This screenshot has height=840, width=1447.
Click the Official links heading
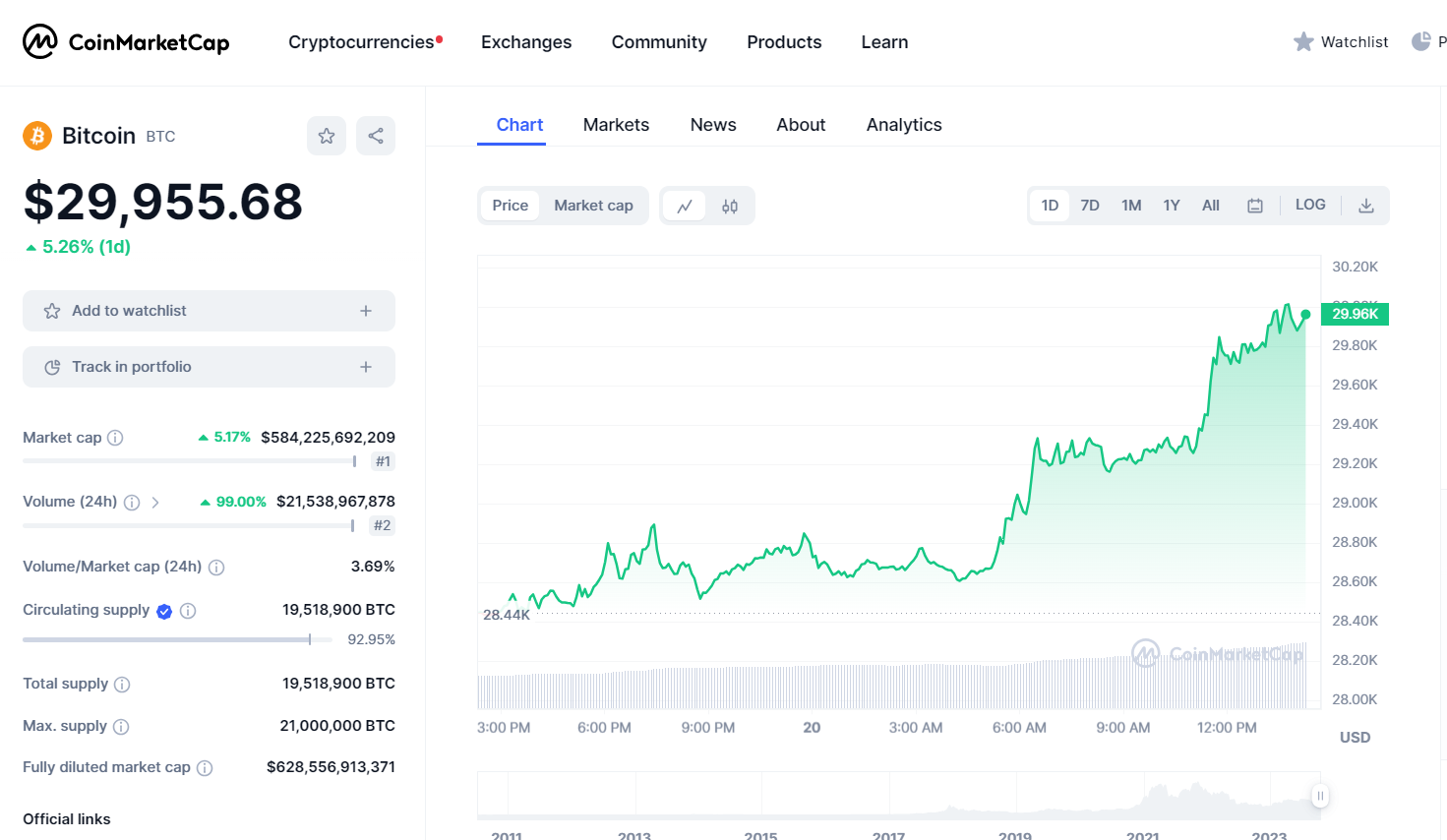click(67, 819)
